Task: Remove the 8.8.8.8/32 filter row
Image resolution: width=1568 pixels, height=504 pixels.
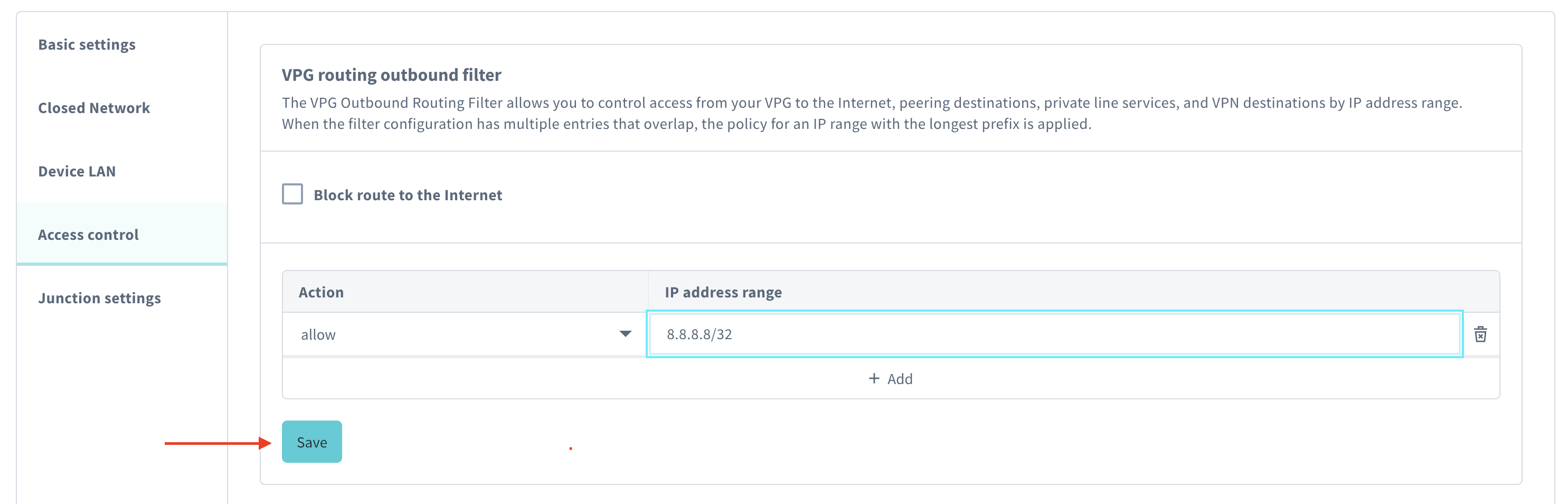Action: [x=1481, y=334]
